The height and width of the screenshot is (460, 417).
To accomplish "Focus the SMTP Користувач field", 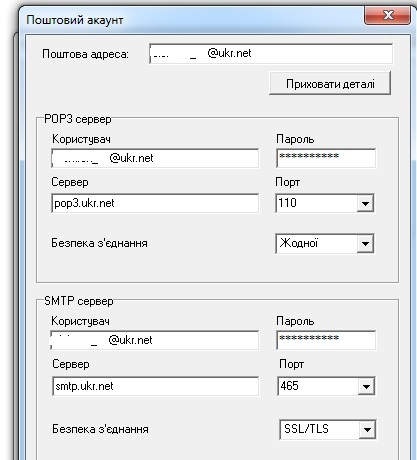I will [x=154, y=340].
